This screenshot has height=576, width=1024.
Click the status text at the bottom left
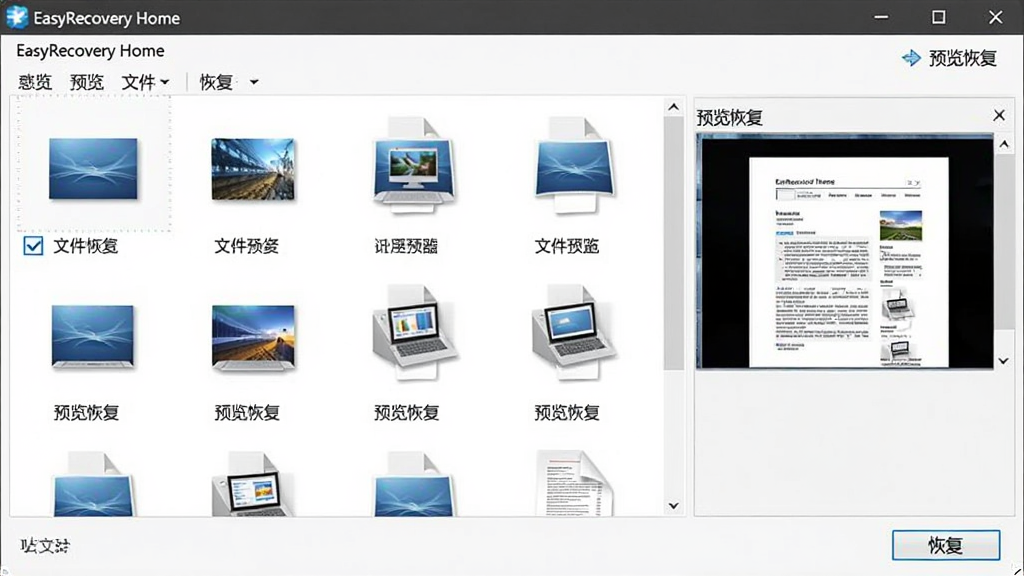(x=45, y=546)
